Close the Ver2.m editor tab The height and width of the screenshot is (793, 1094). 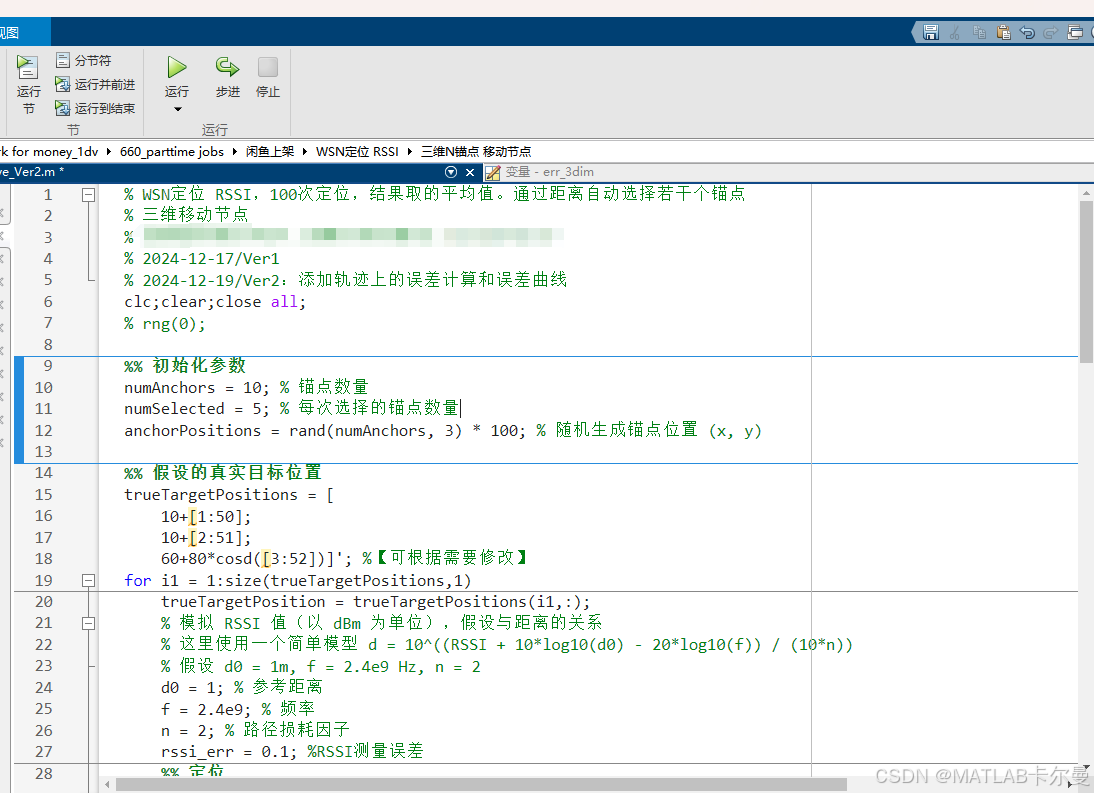click(x=470, y=172)
